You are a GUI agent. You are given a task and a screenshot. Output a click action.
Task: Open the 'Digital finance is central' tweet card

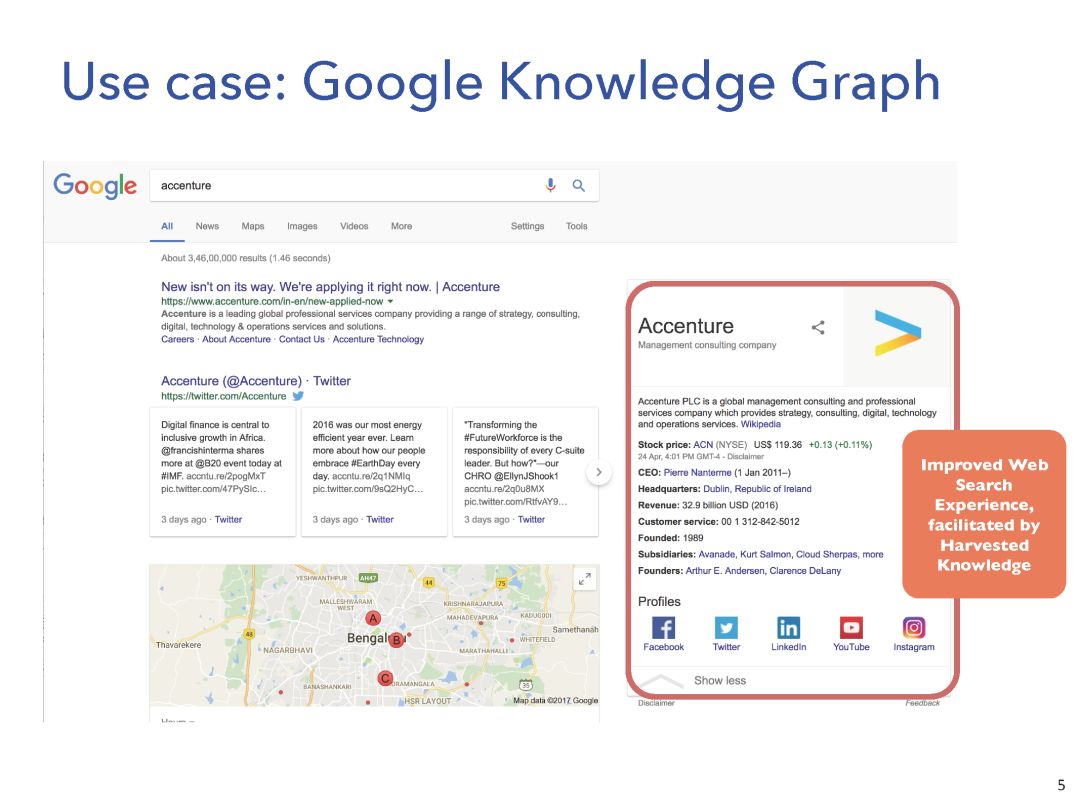coord(222,472)
